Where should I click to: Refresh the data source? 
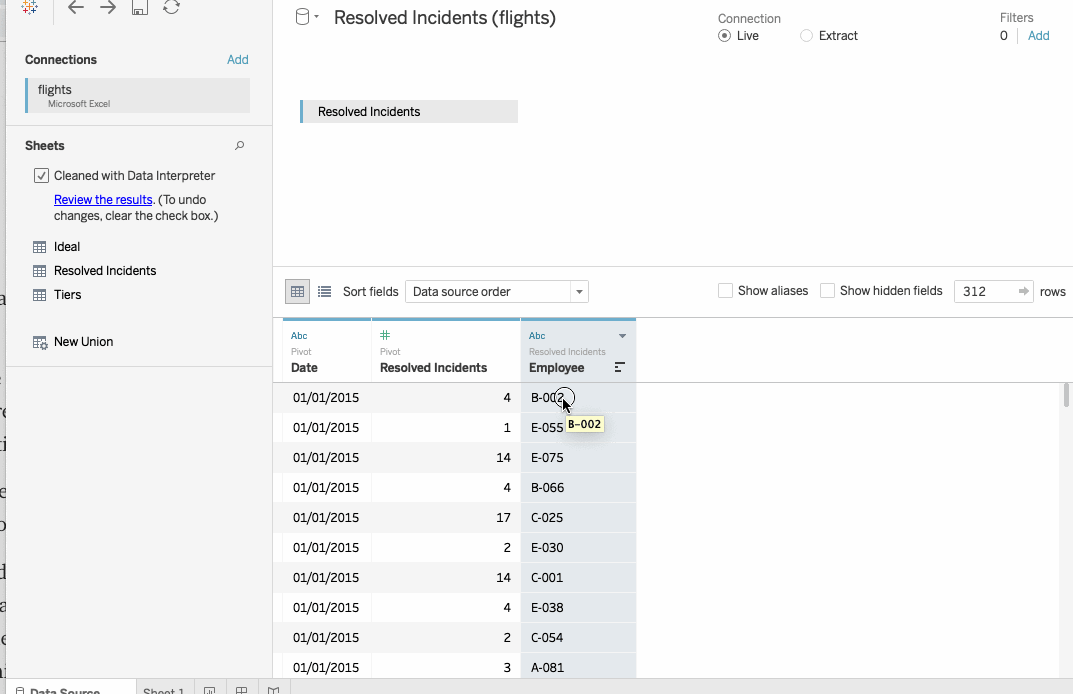pyautogui.click(x=171, y=7)
